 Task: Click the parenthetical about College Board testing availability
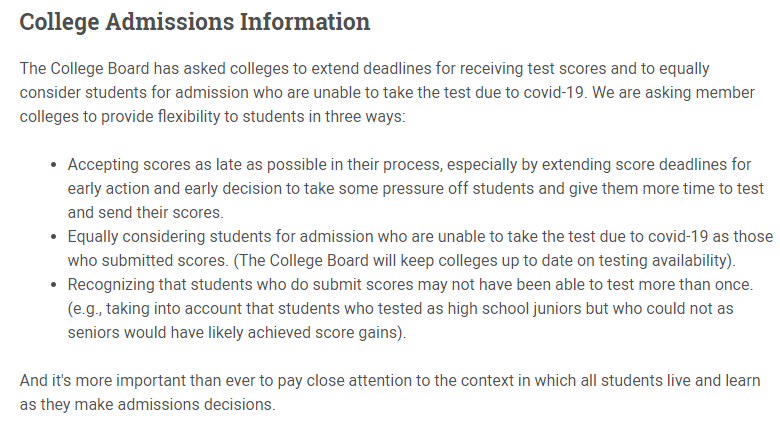[484, 261]
